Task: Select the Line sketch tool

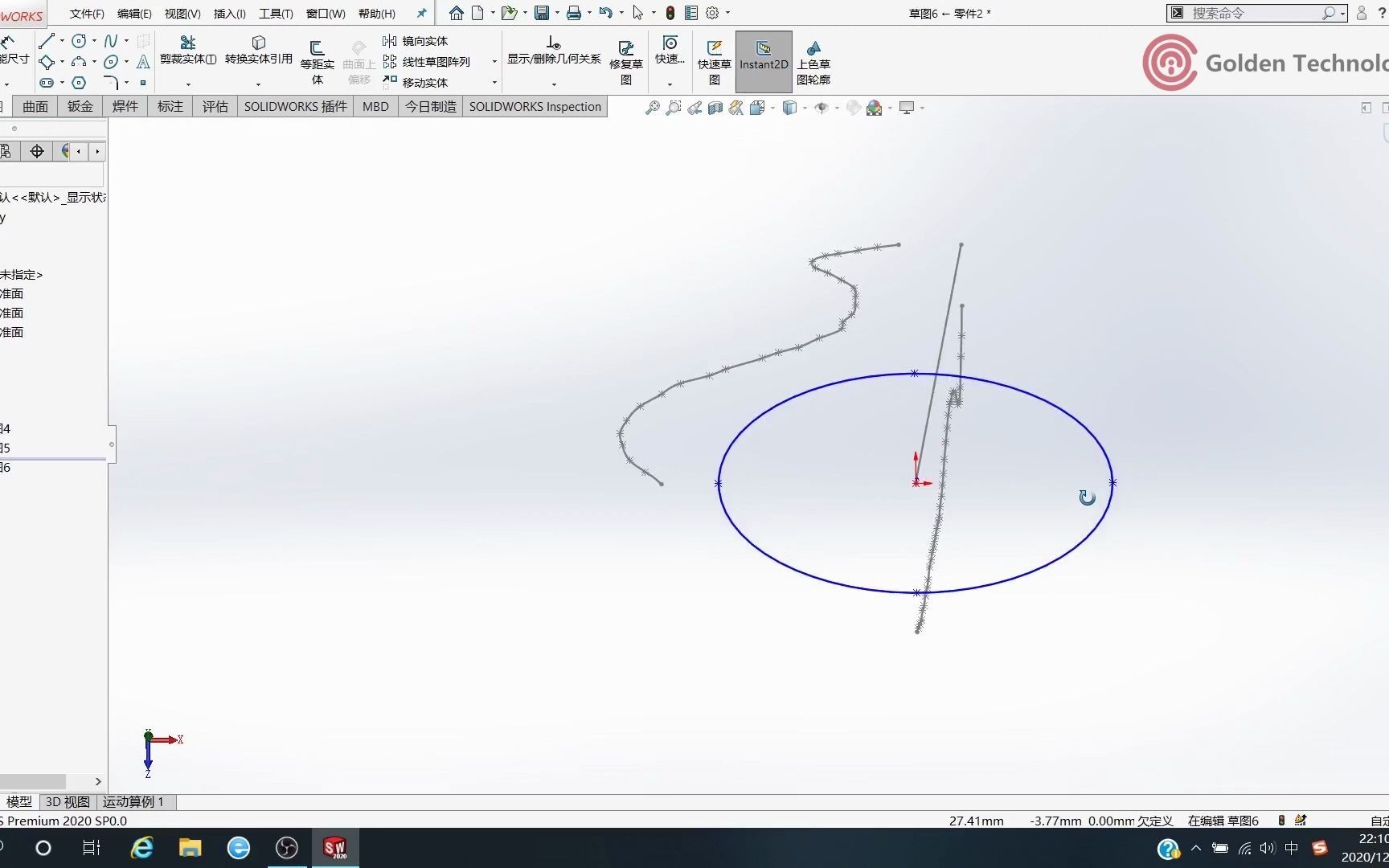Action: point(47,40)
